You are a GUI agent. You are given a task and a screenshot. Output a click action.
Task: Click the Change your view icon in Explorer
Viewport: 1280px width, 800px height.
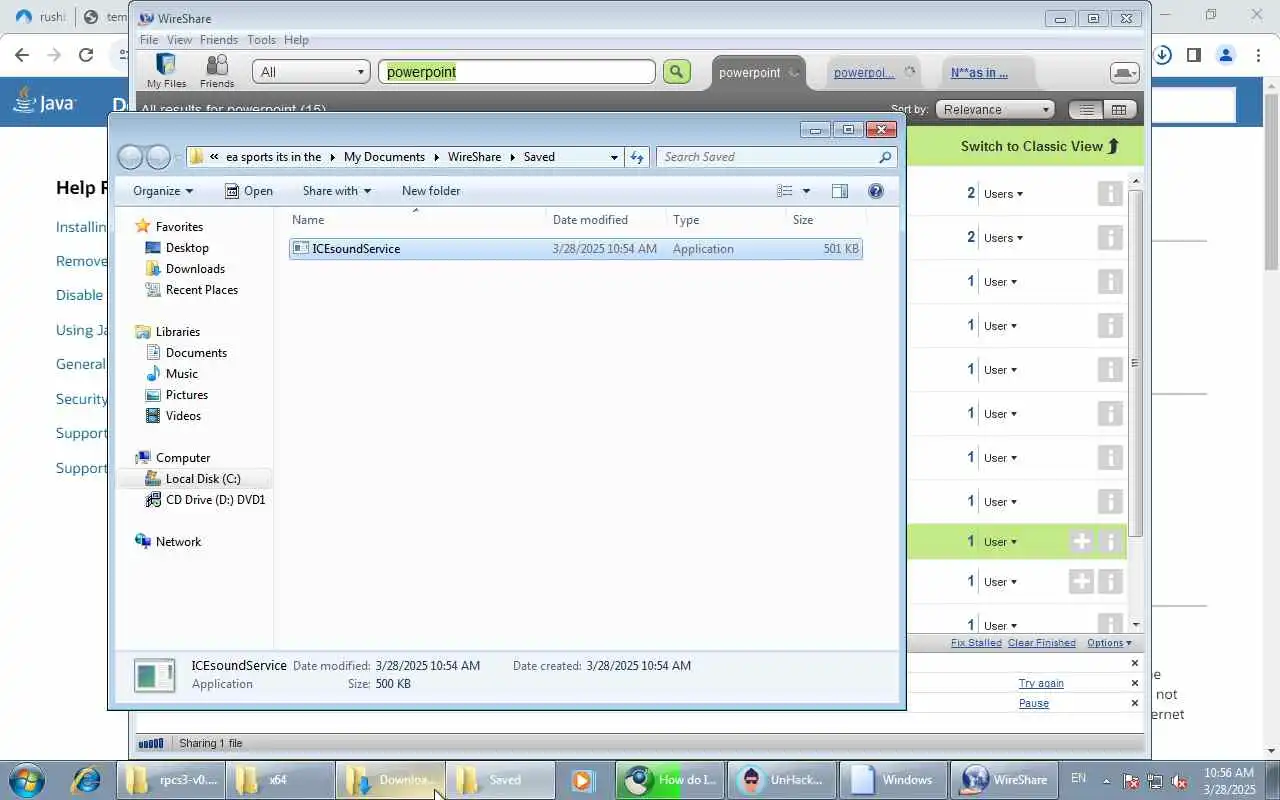tap(785, 191)
